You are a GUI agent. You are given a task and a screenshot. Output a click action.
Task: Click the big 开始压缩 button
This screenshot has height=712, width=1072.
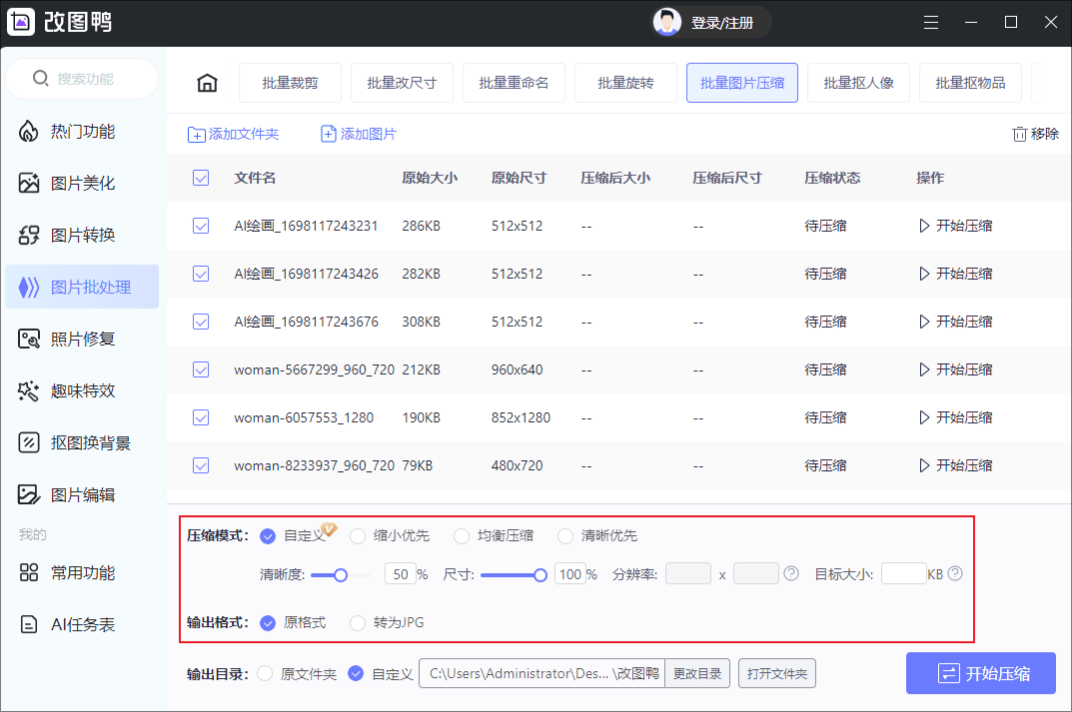tap(980, 673)
